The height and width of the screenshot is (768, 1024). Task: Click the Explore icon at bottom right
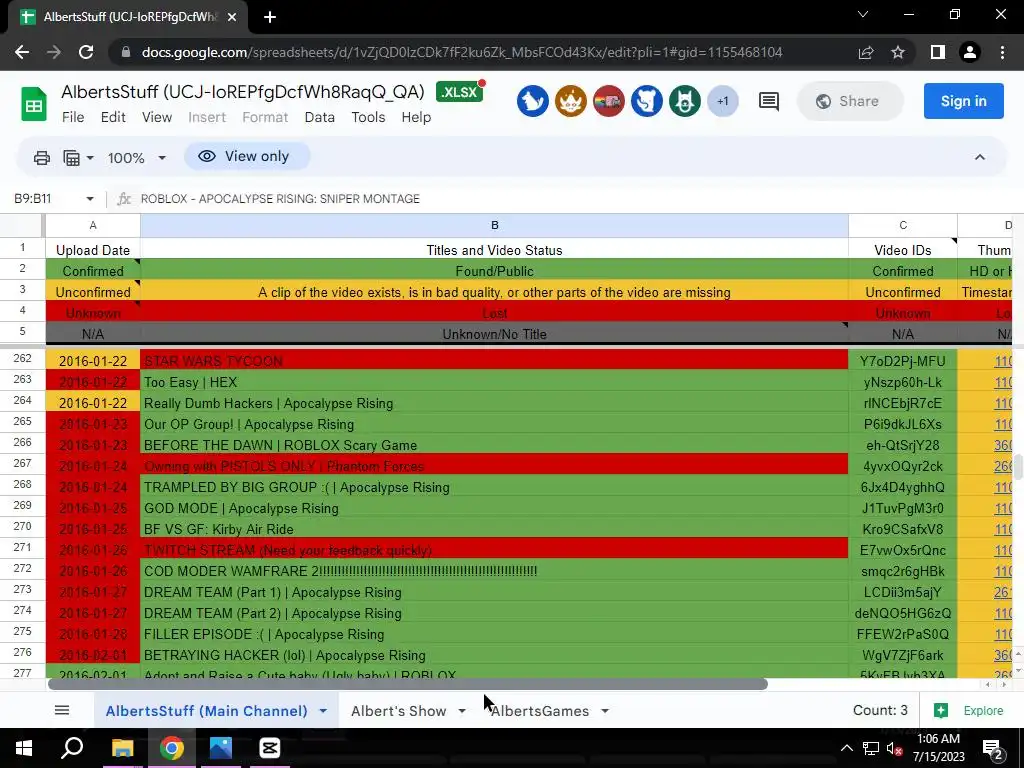pyautogui.click(x=941, y=711)
